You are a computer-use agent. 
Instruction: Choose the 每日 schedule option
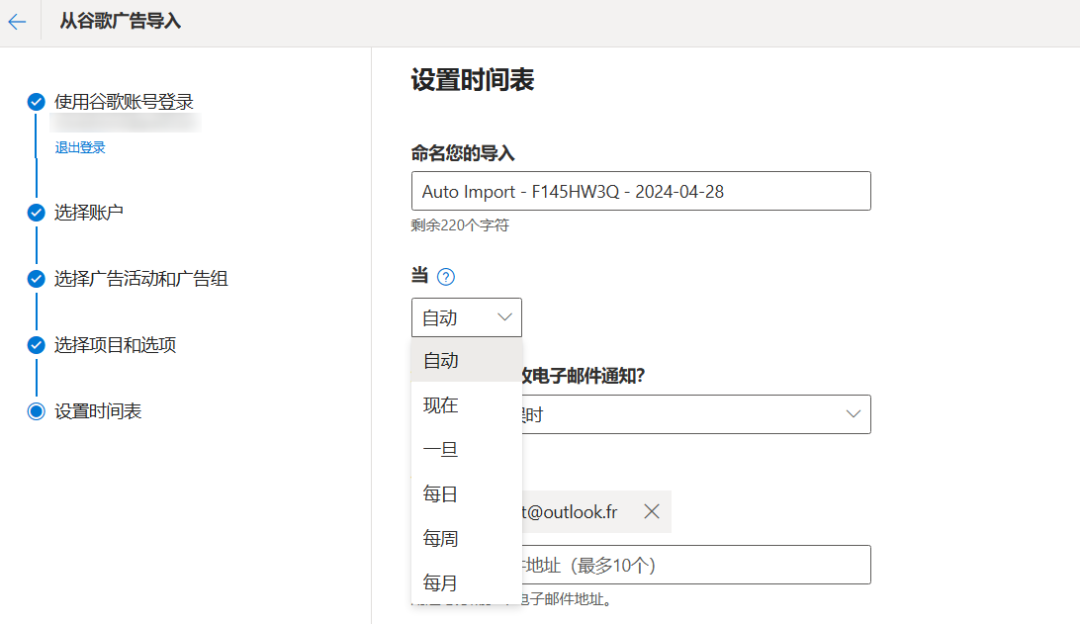(441, 493)
